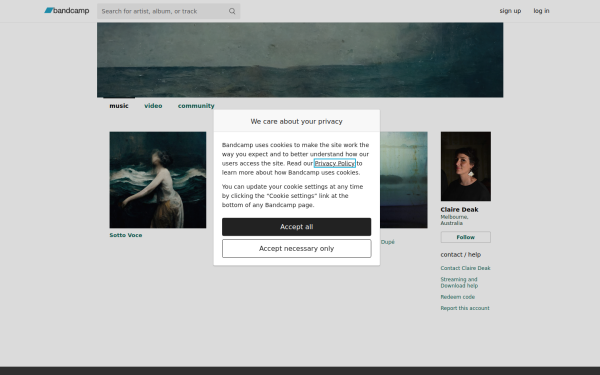Open the log in link
Viewport: 600px width, 375px height.
point(541,11)
